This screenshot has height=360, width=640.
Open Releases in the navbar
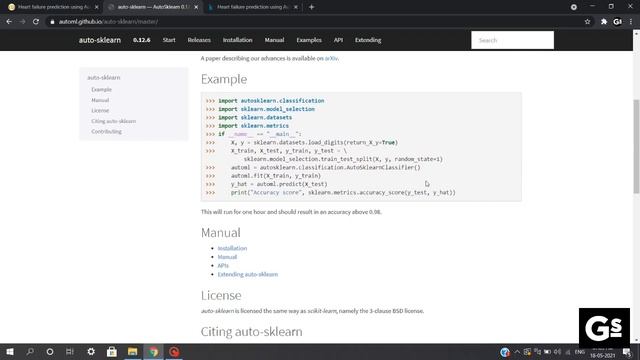[x=199, y=40]
